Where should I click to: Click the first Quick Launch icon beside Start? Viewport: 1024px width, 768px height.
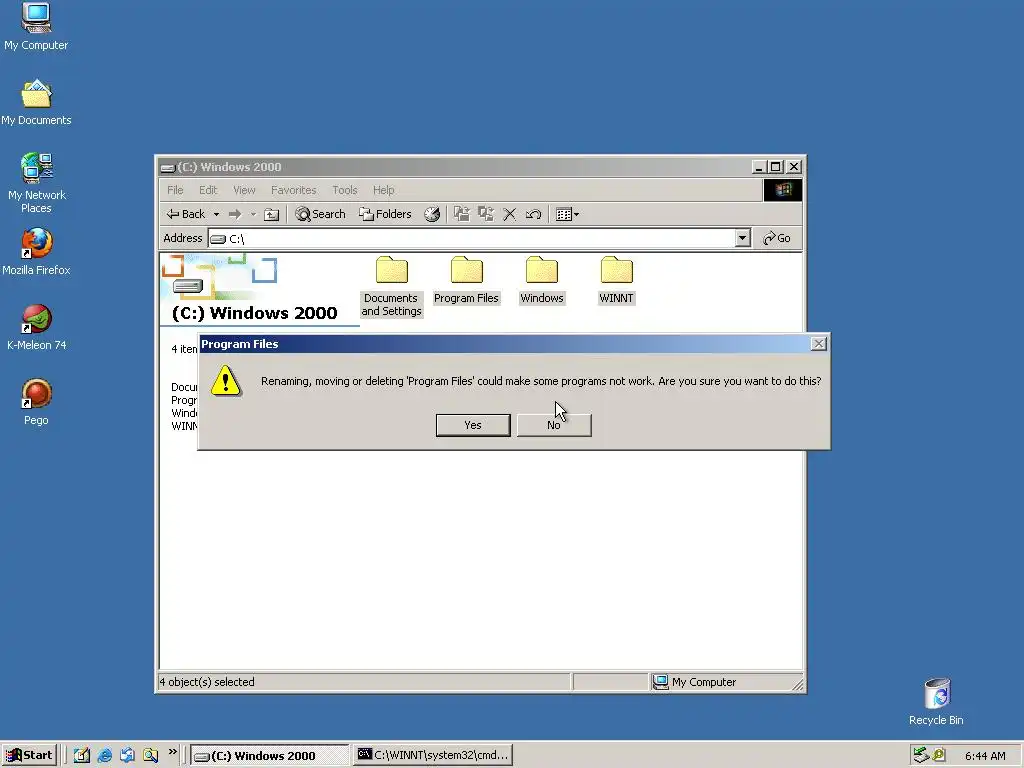82,755
